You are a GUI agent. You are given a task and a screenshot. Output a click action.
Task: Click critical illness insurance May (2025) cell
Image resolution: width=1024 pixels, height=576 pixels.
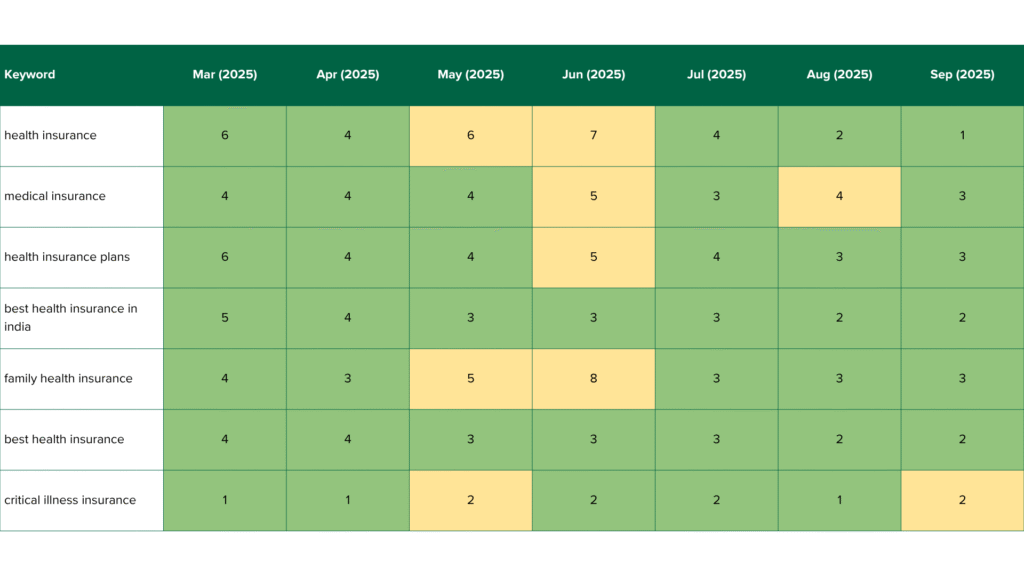pyautogui.click(x=470, y=500)
